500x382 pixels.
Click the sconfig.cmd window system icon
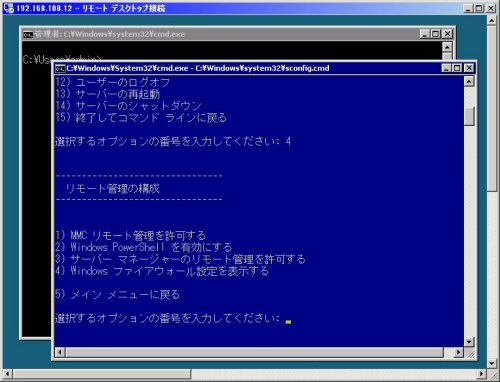coord(60,69)
